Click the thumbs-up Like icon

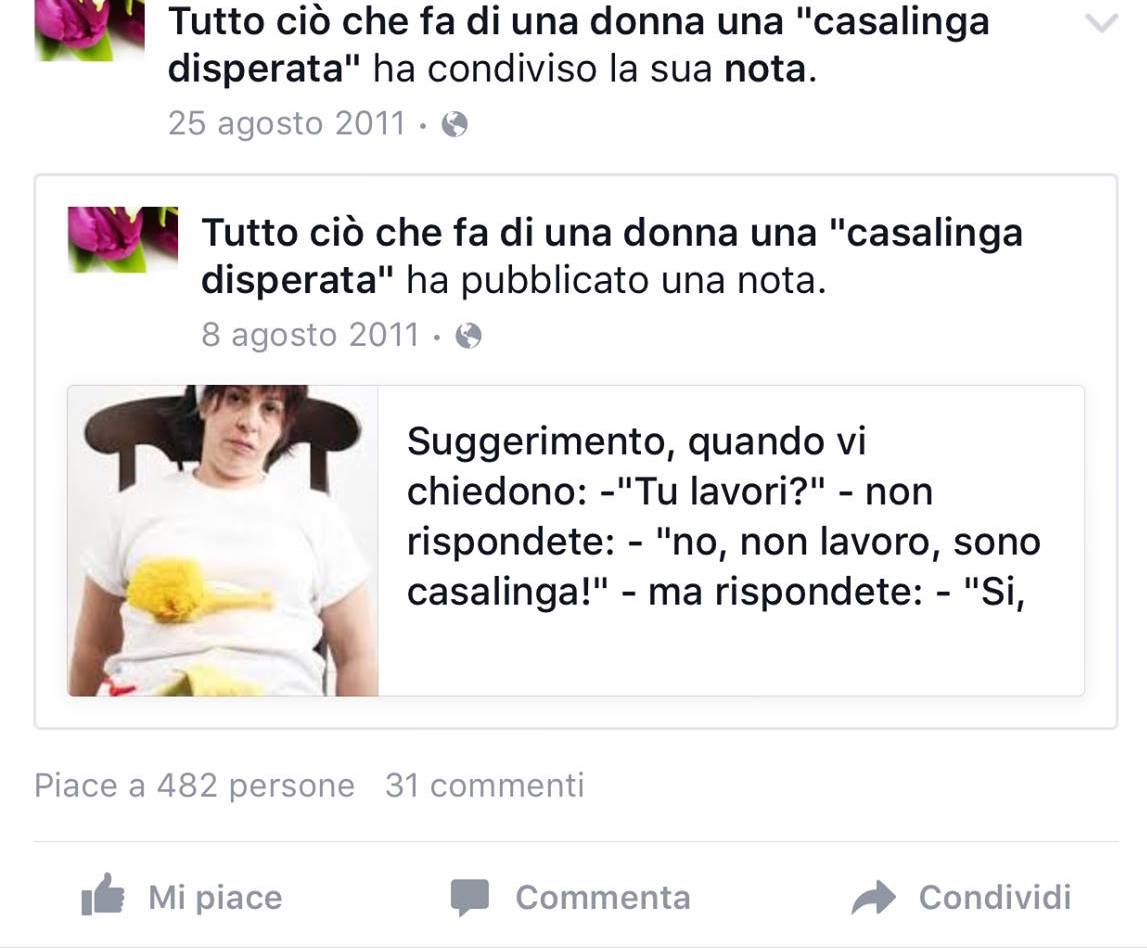click(102, 895)
